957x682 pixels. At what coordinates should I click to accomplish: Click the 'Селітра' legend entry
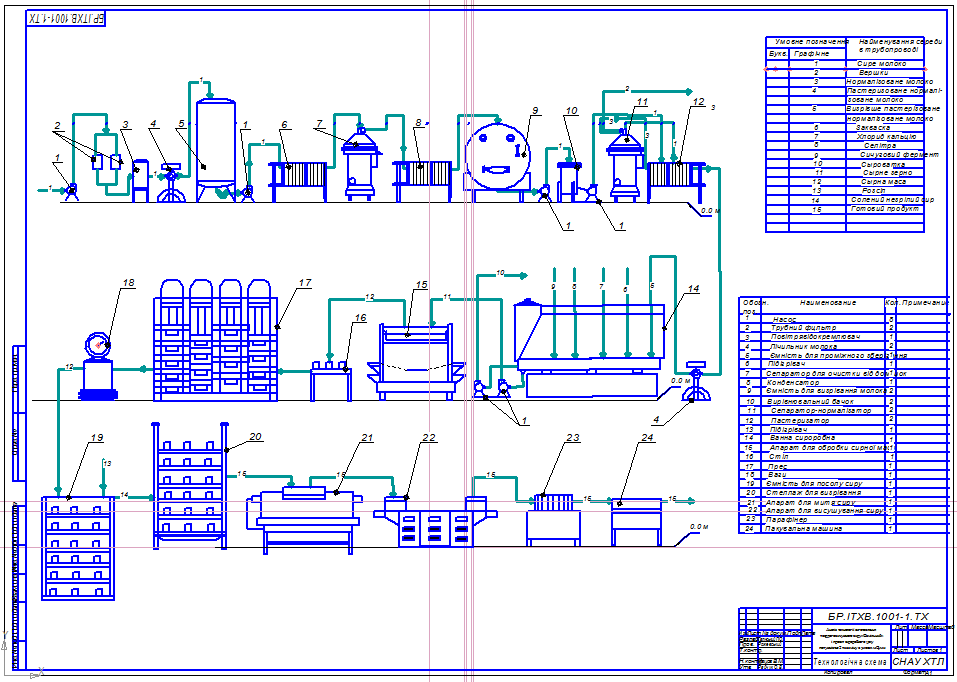tap(880, 146)
